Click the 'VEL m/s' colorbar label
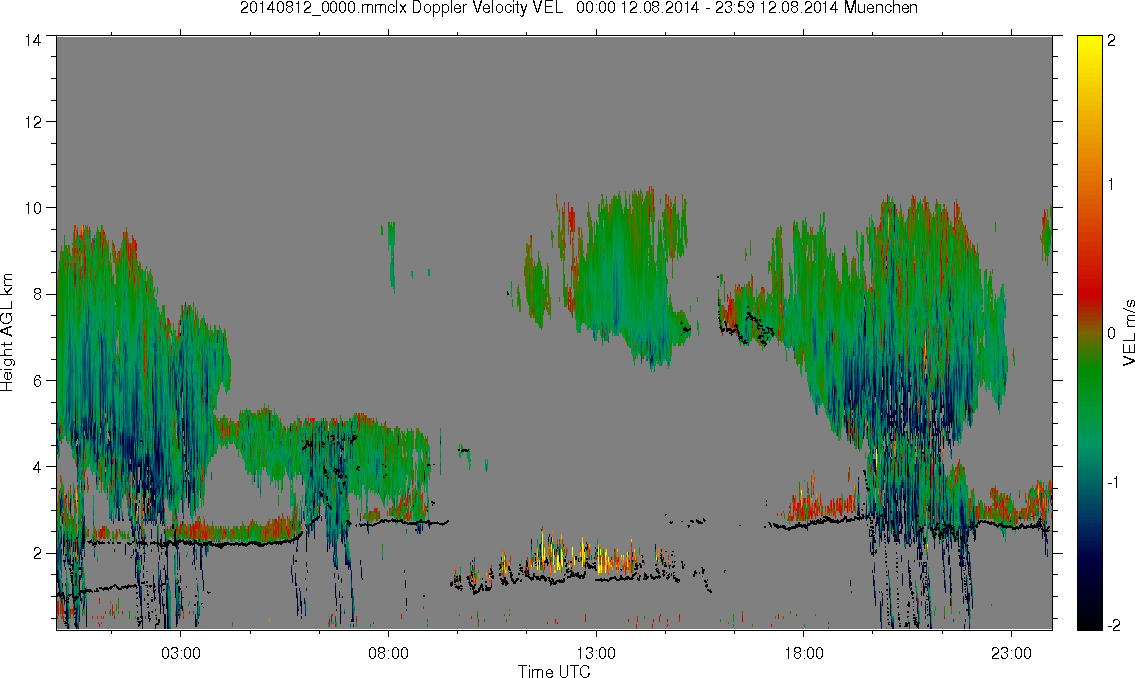 pyautogui.click(x=1127, y=333)
